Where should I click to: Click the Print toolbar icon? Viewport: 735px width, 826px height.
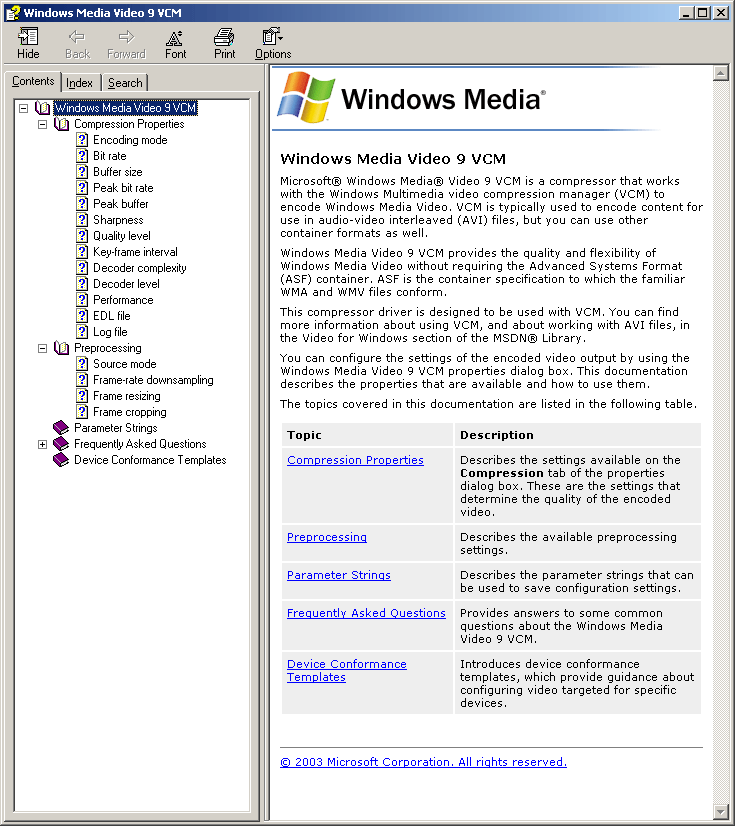point(224,36)
